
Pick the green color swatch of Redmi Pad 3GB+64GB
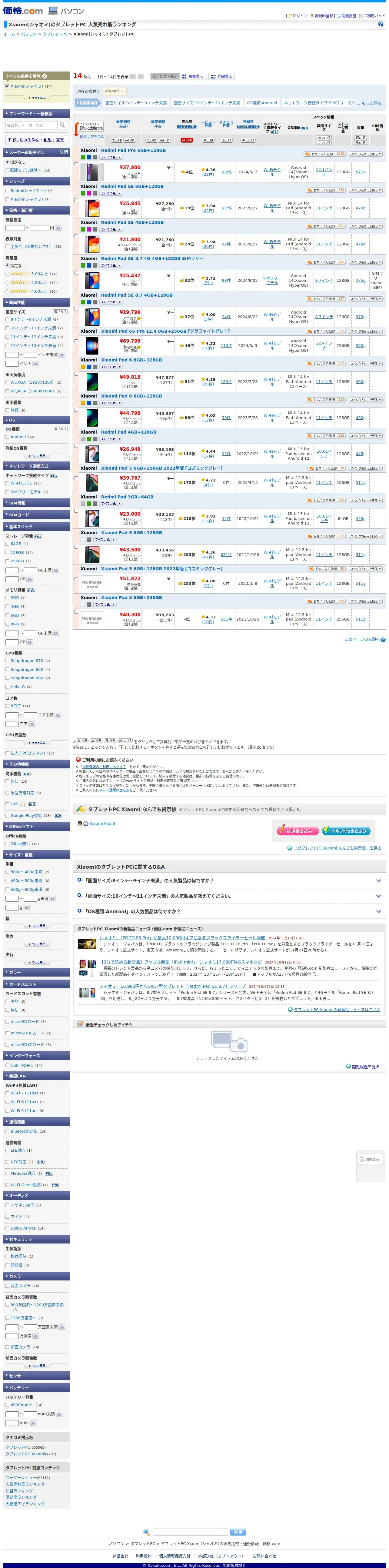pos(89,503)
